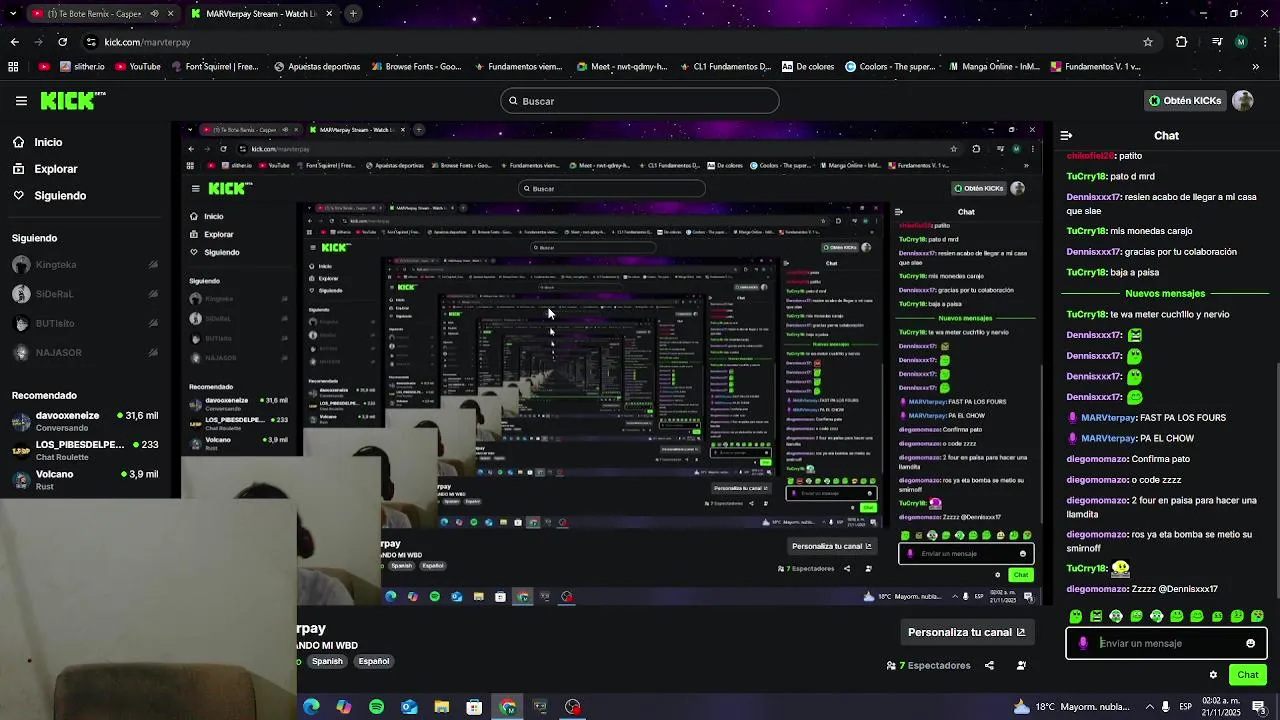Mute the Te Bote Remix tab audio
This screenshot has height=720, width=1280.
(x=154, y=14)
